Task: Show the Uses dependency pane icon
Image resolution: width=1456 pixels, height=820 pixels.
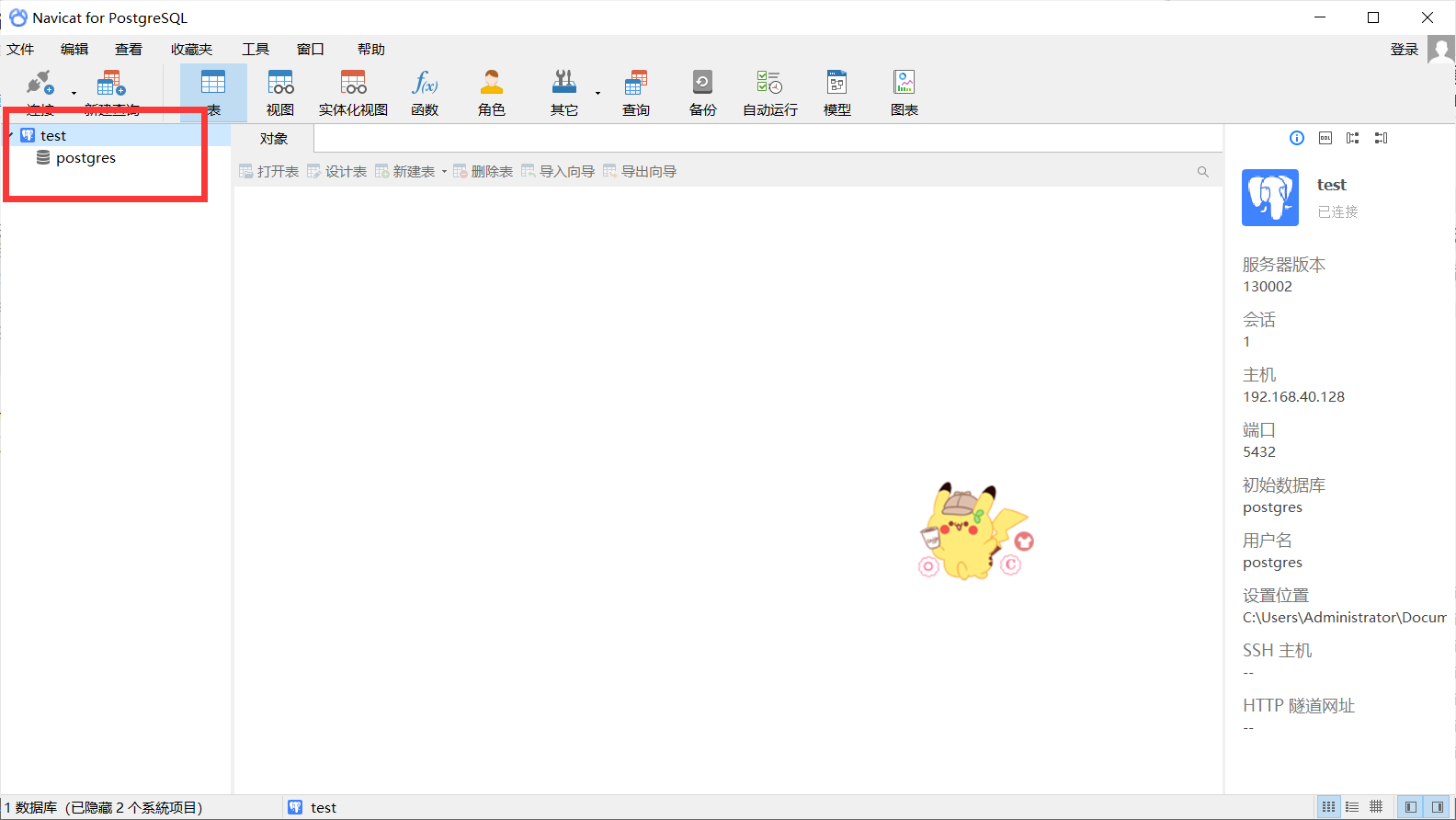Action: click(1353, 138)
